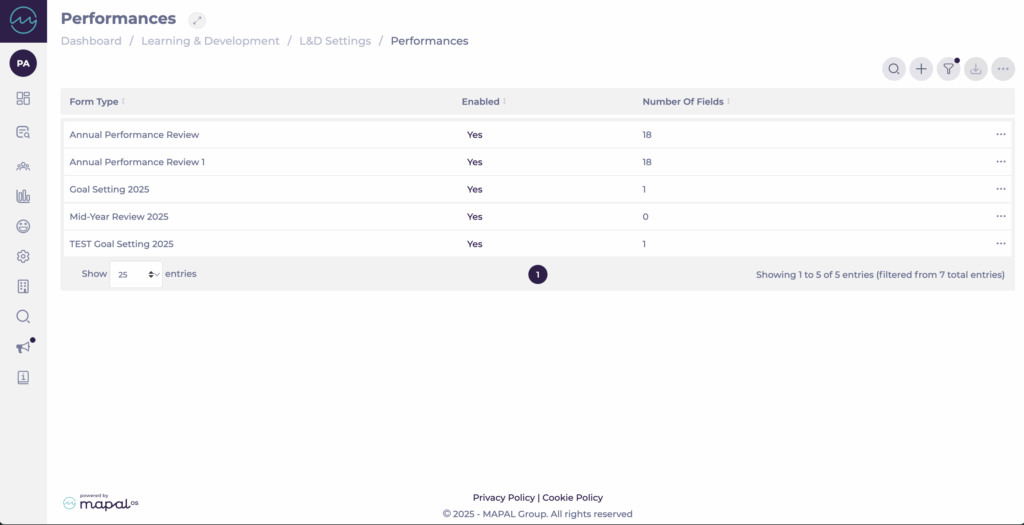This screenshot has width=1024, height=525.
Task: Click the plus icon to add performance form
Action: point(921,69)
